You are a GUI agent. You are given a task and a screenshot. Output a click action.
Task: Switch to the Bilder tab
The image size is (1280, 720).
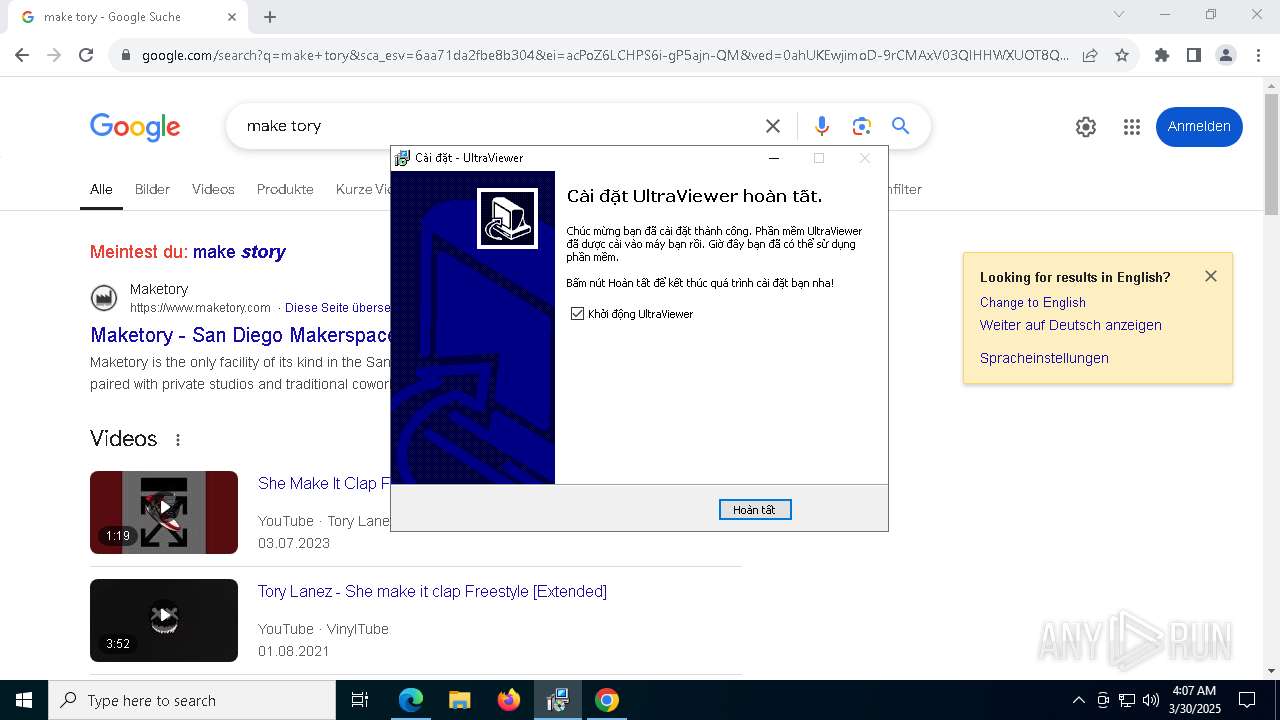pyautogui.click(x=152, y=189)
